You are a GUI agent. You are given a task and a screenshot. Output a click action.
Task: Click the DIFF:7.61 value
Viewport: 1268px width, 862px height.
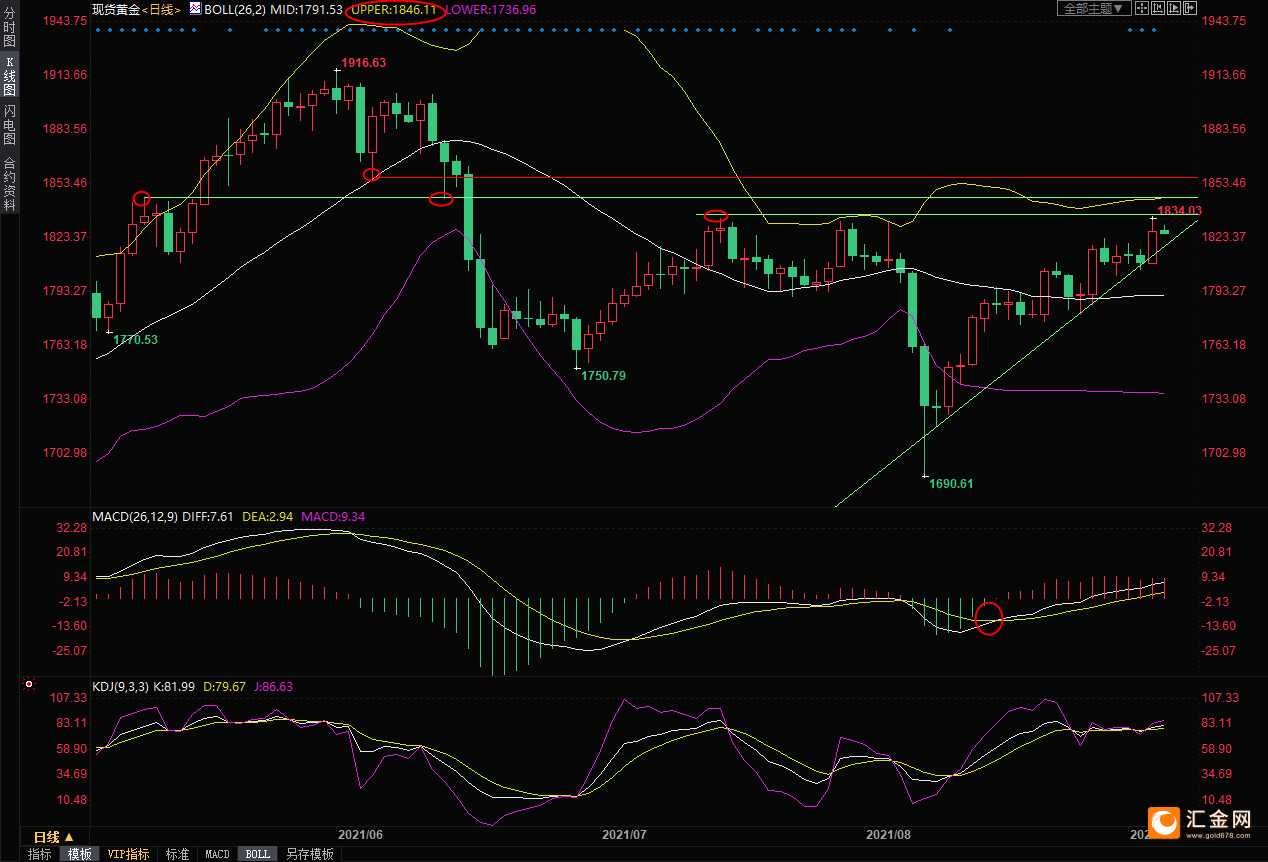208,517
